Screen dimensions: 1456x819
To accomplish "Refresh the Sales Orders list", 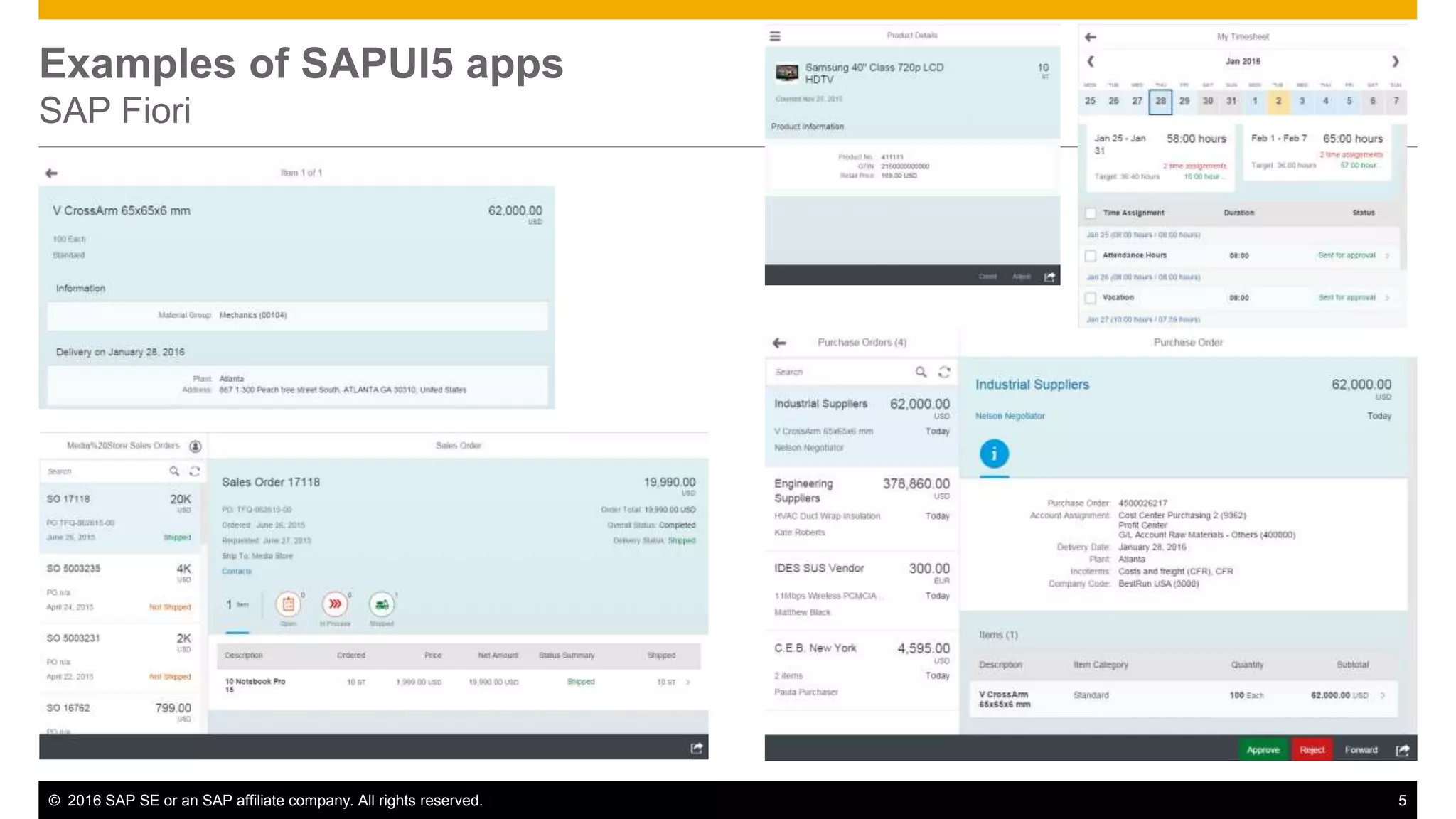I will (x=195, y=471).
